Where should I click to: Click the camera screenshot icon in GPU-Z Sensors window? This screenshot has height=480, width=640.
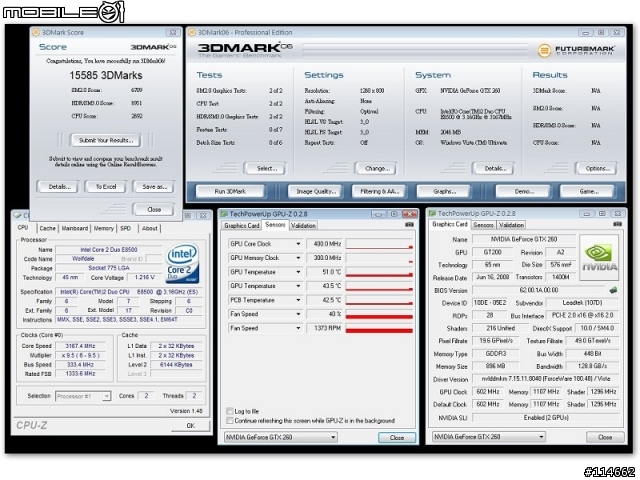click(409, 225)
